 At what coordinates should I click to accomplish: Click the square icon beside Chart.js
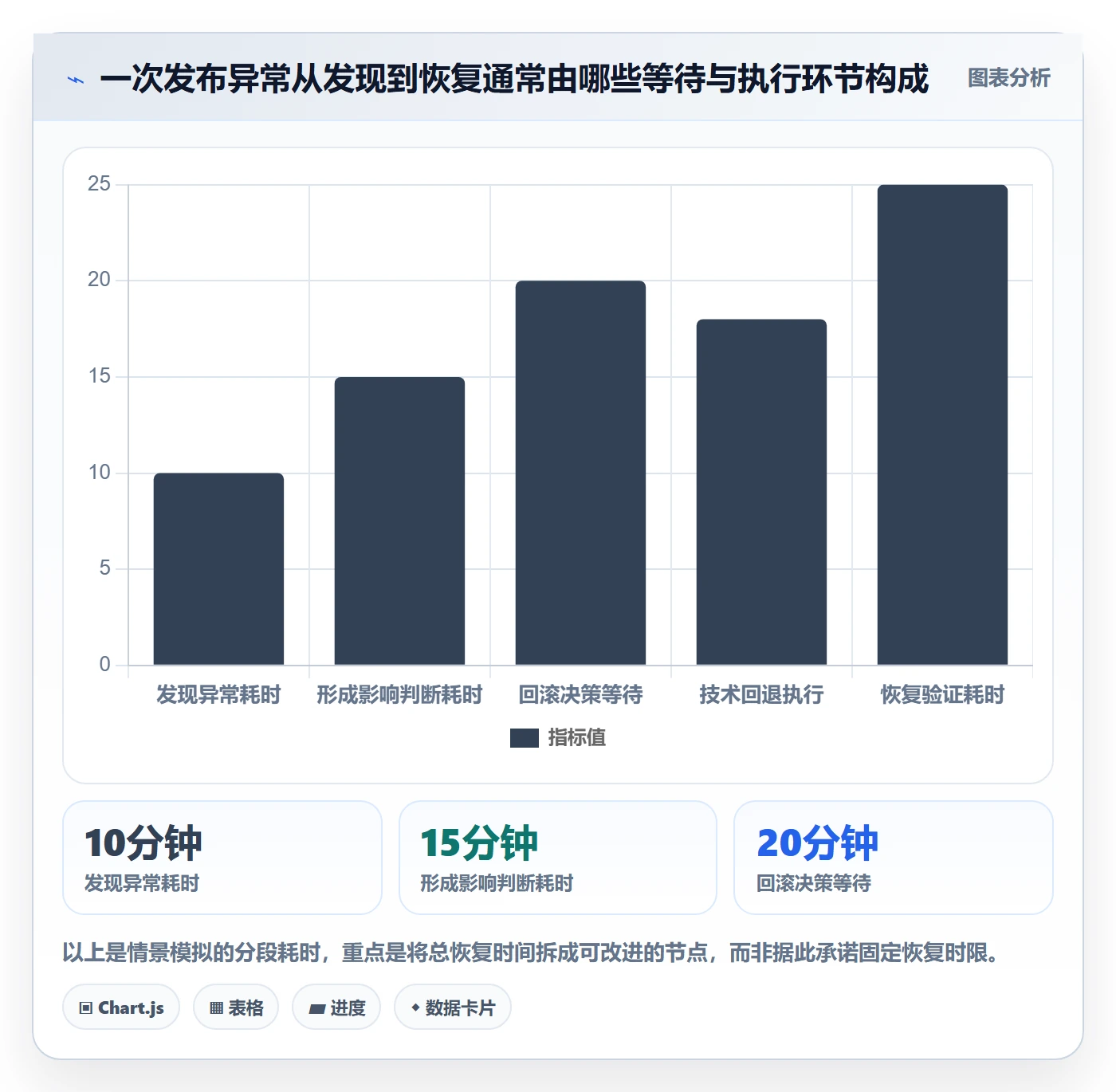pyautogui.click(x=86, y=1008)
